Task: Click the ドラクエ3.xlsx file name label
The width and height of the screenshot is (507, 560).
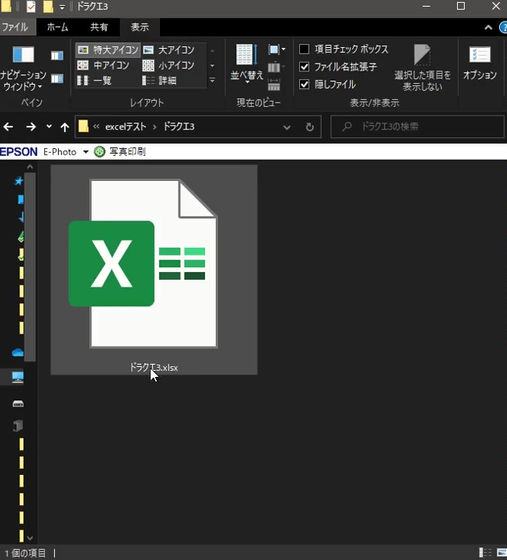Action: (154, 367)
